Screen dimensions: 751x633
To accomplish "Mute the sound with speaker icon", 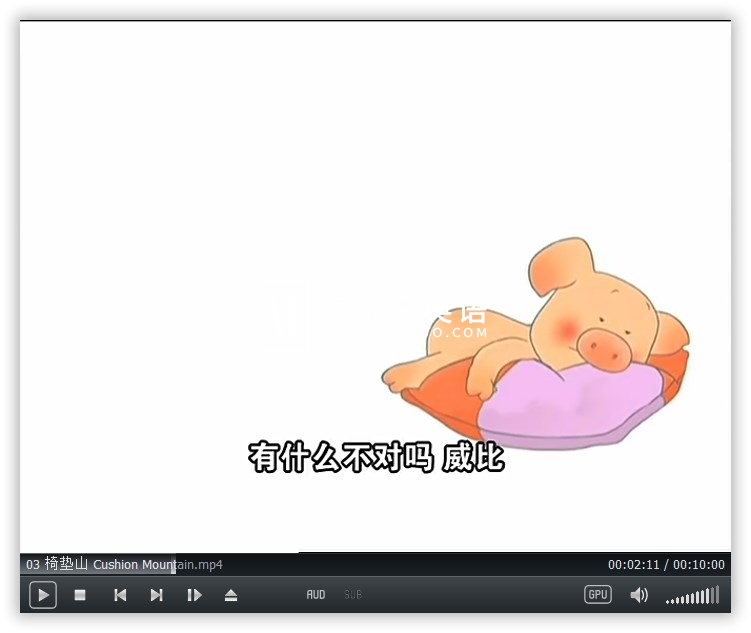I will coord(639,595).
